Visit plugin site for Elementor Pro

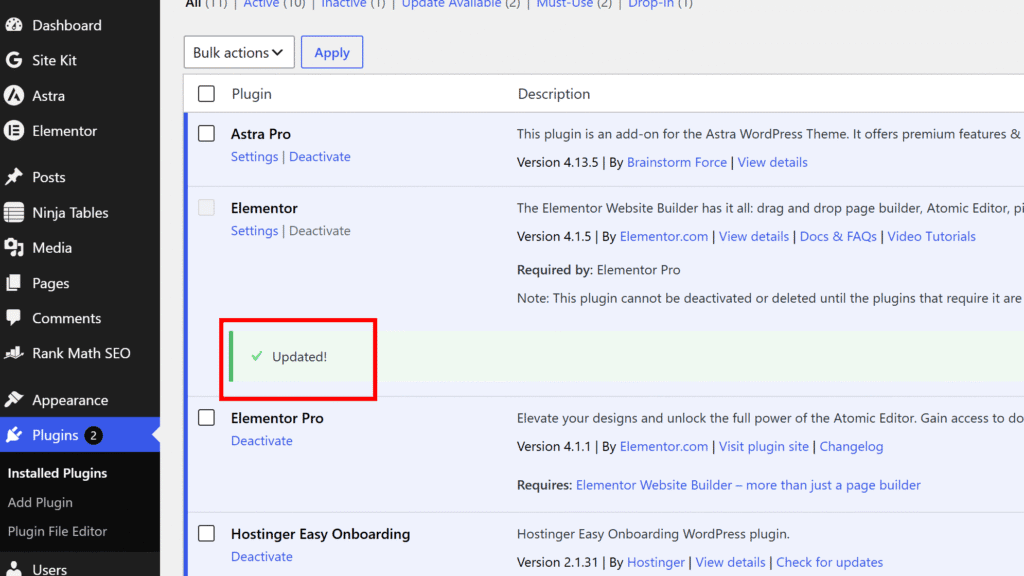tap(763, 447)
